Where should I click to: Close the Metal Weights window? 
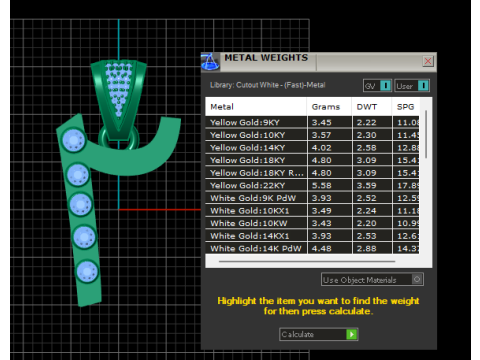click(x=428, y=61)
